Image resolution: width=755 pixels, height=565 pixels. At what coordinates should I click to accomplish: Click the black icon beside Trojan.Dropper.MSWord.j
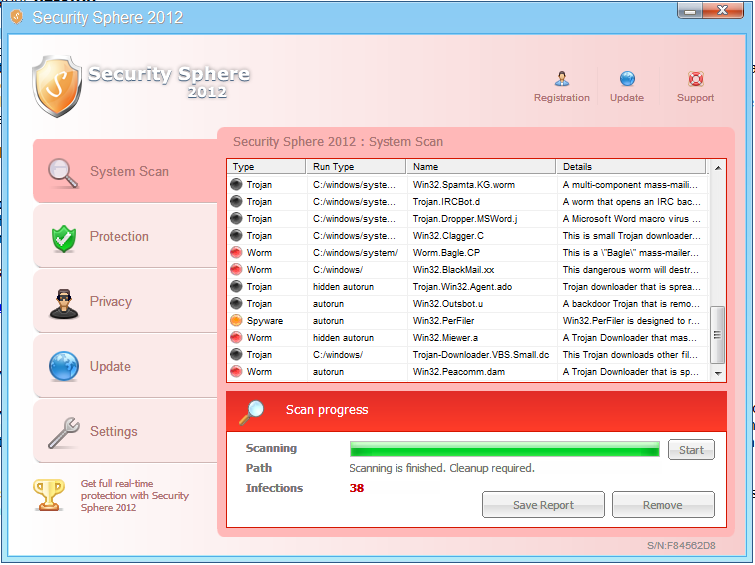[236, 219]
